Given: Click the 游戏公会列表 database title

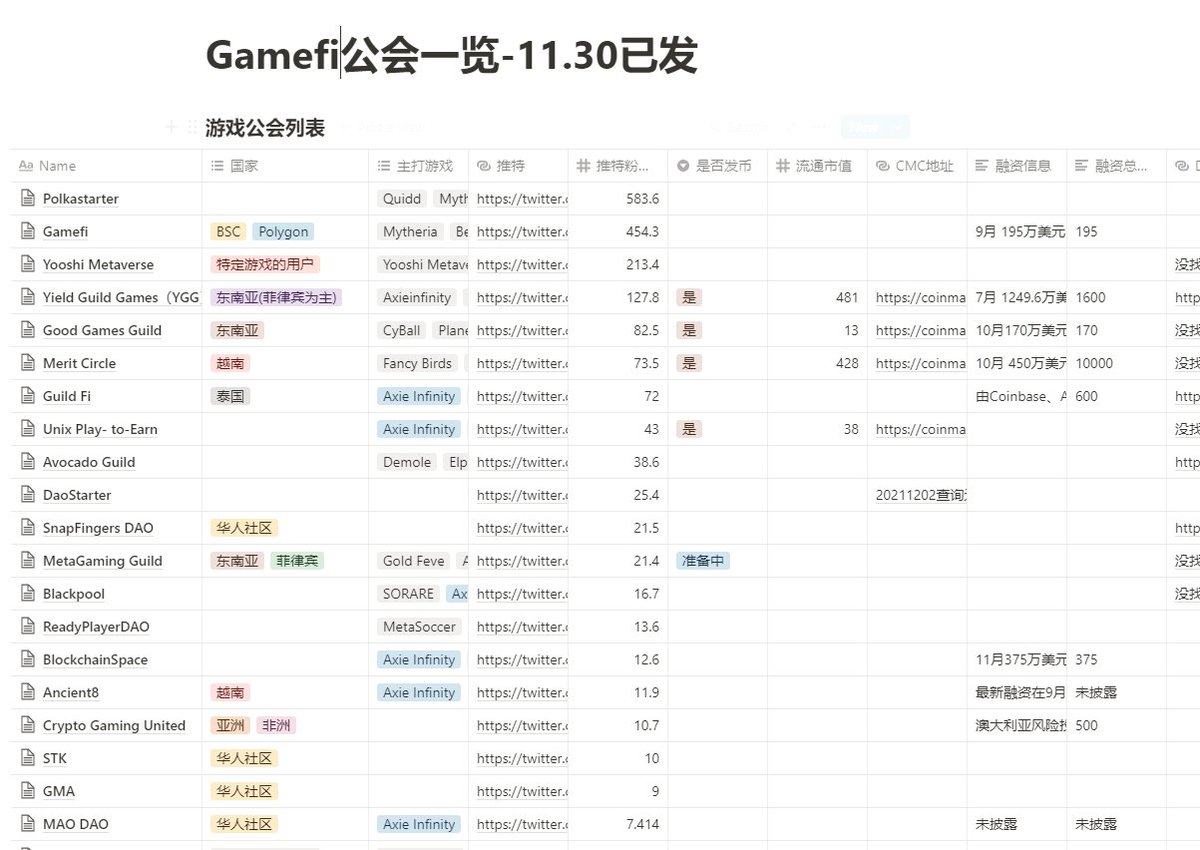Looking at the screenshot, I should pyautogui.click(x=265, y=128).
